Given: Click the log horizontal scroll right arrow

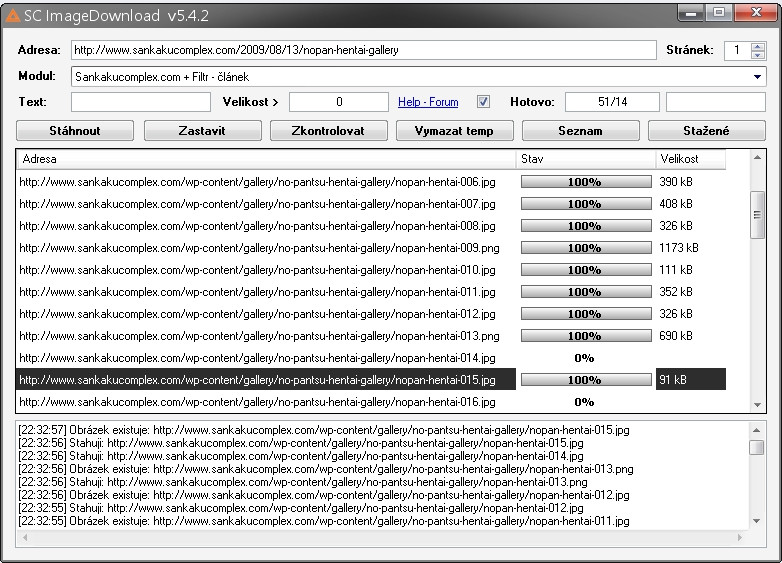Looking at the screenshot, I should [x=740, y=538].
